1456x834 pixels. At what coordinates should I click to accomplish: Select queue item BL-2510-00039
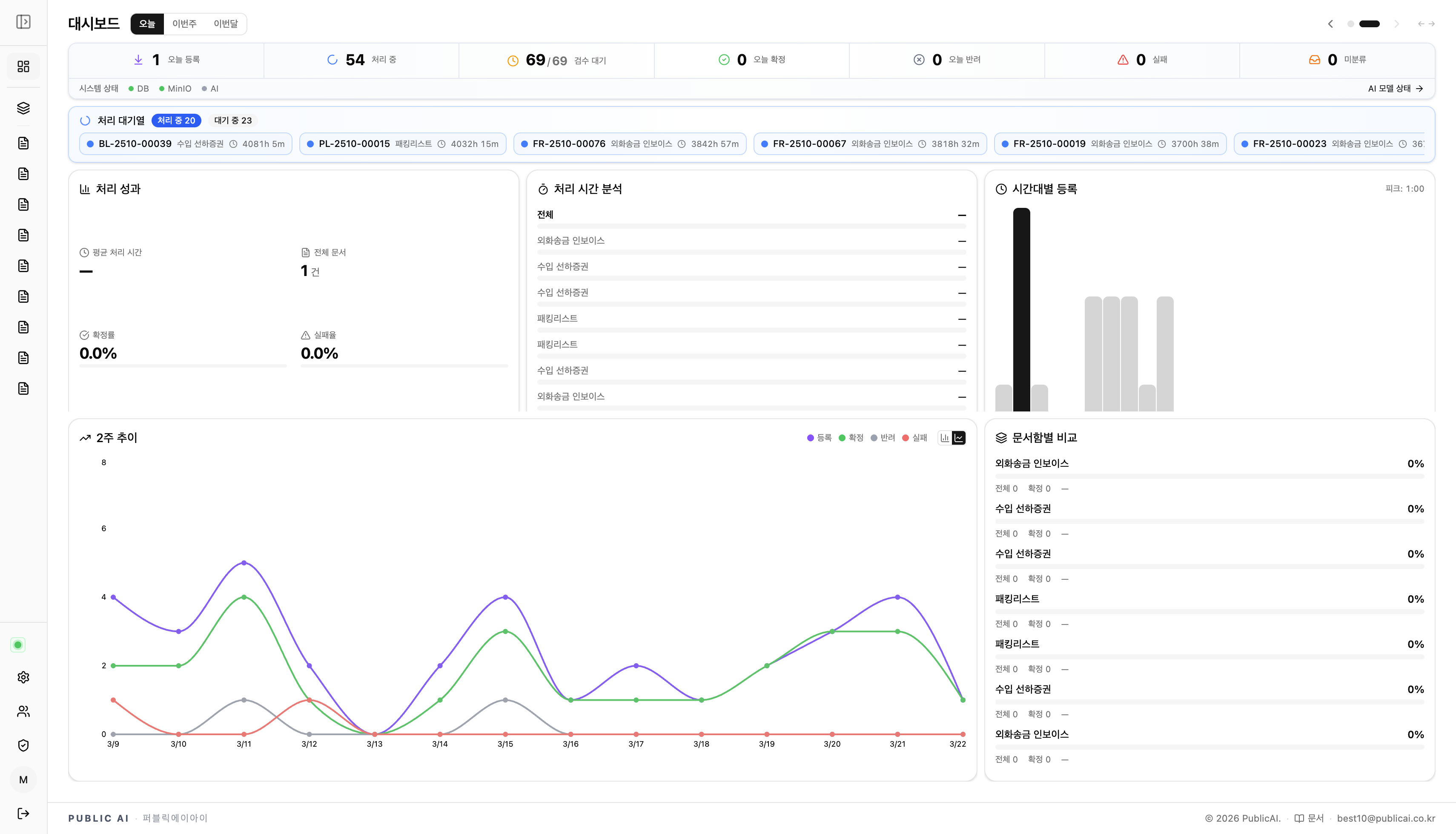tap(186, 144)
